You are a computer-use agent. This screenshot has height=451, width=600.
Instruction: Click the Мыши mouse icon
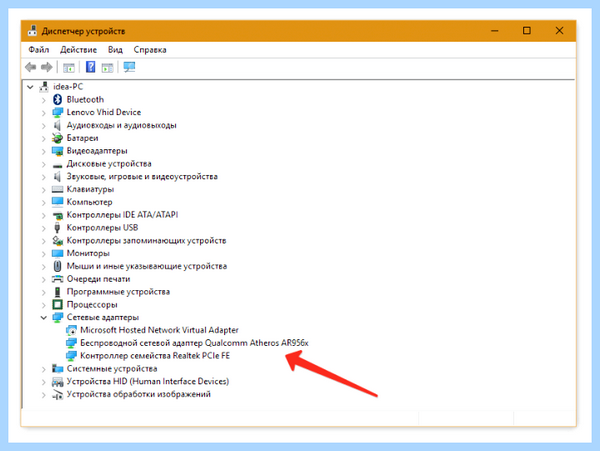[x=57, y=266]
